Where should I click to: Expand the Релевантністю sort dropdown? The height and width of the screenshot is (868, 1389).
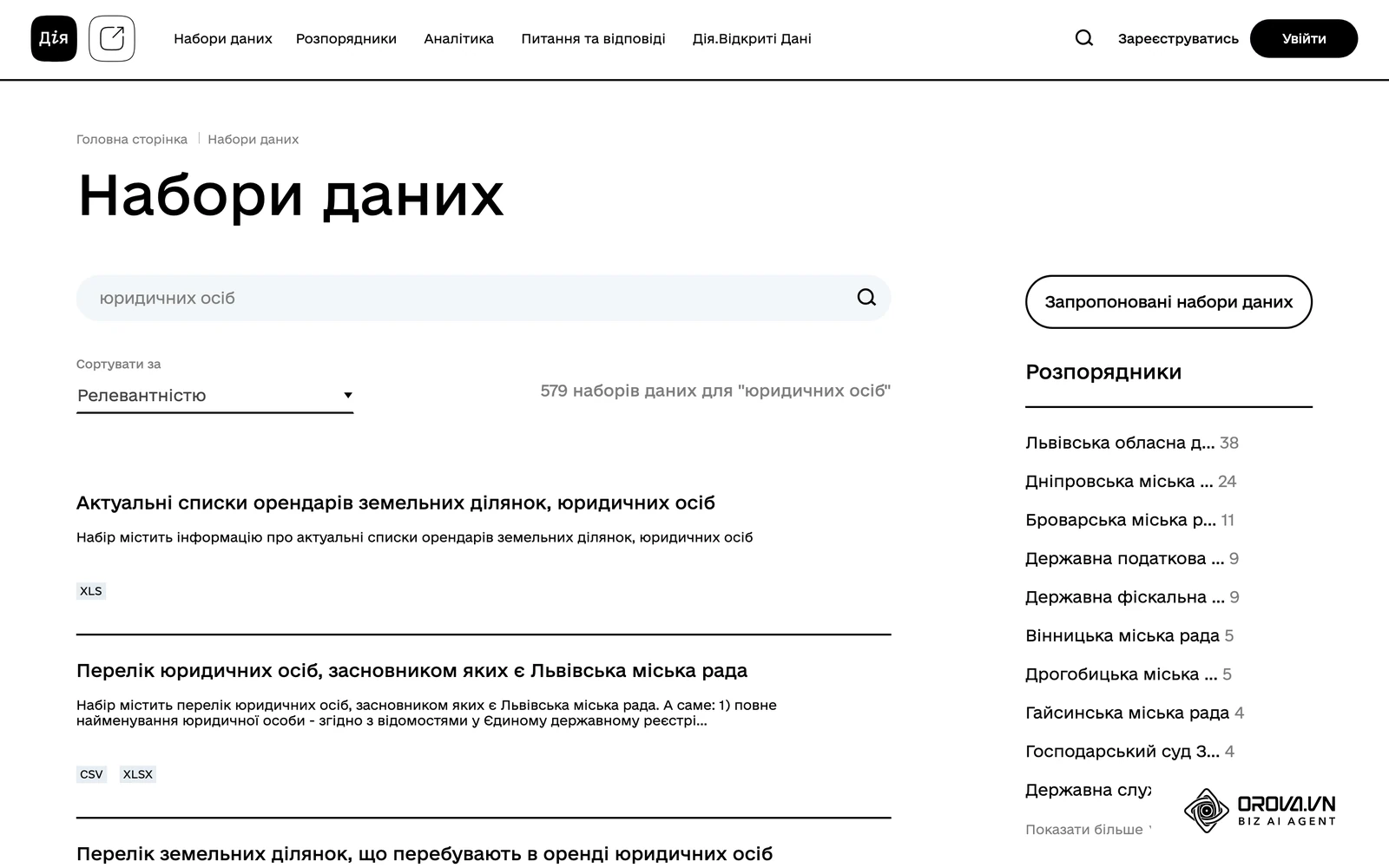214,396
